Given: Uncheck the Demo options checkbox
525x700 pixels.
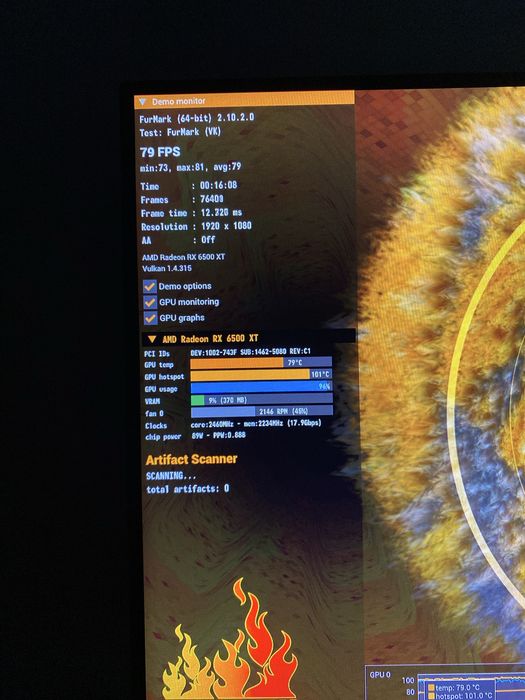Looking at the screenshot, I should point(150,287).
